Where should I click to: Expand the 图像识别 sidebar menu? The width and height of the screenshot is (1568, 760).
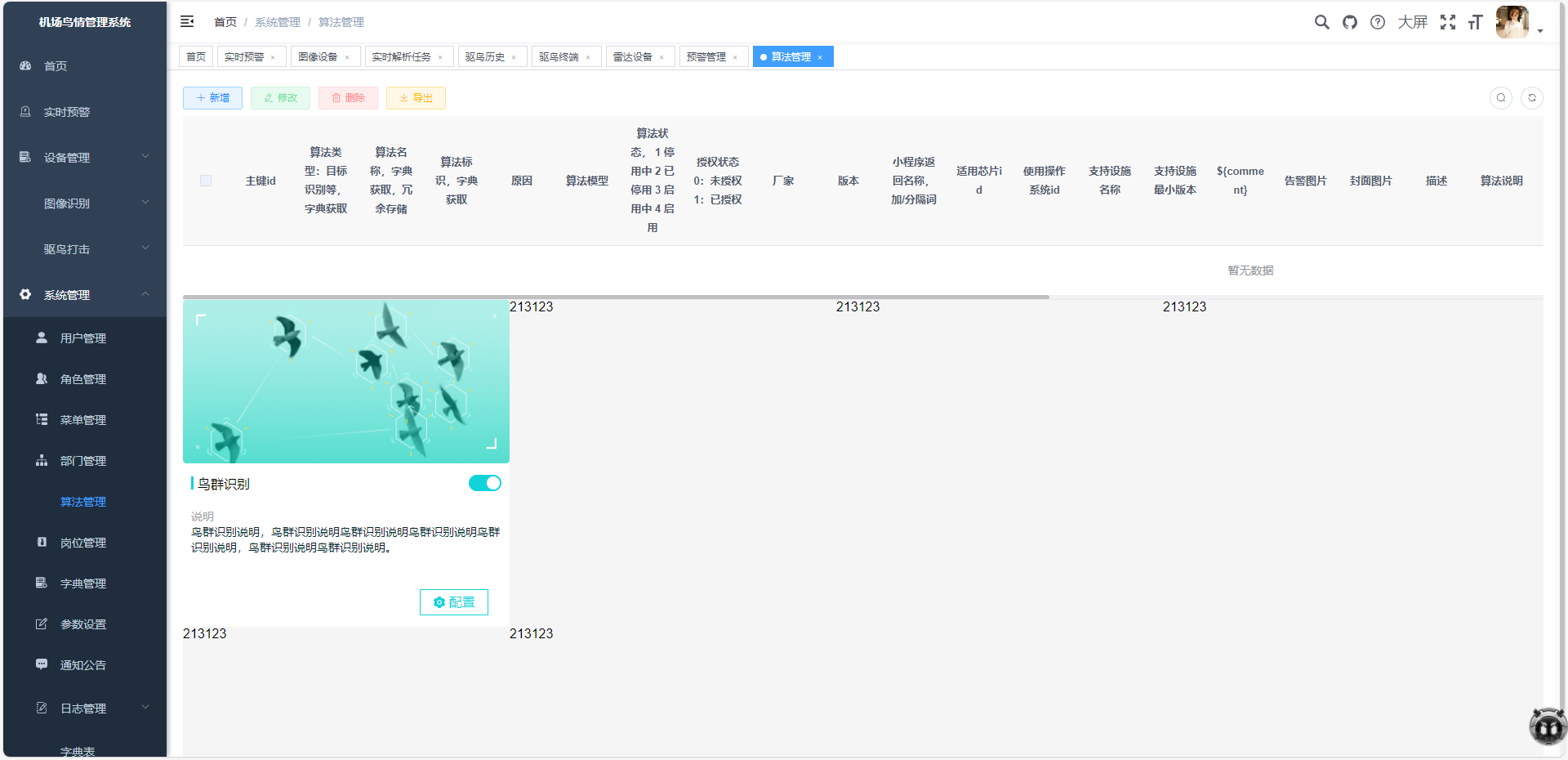point(145,202)
